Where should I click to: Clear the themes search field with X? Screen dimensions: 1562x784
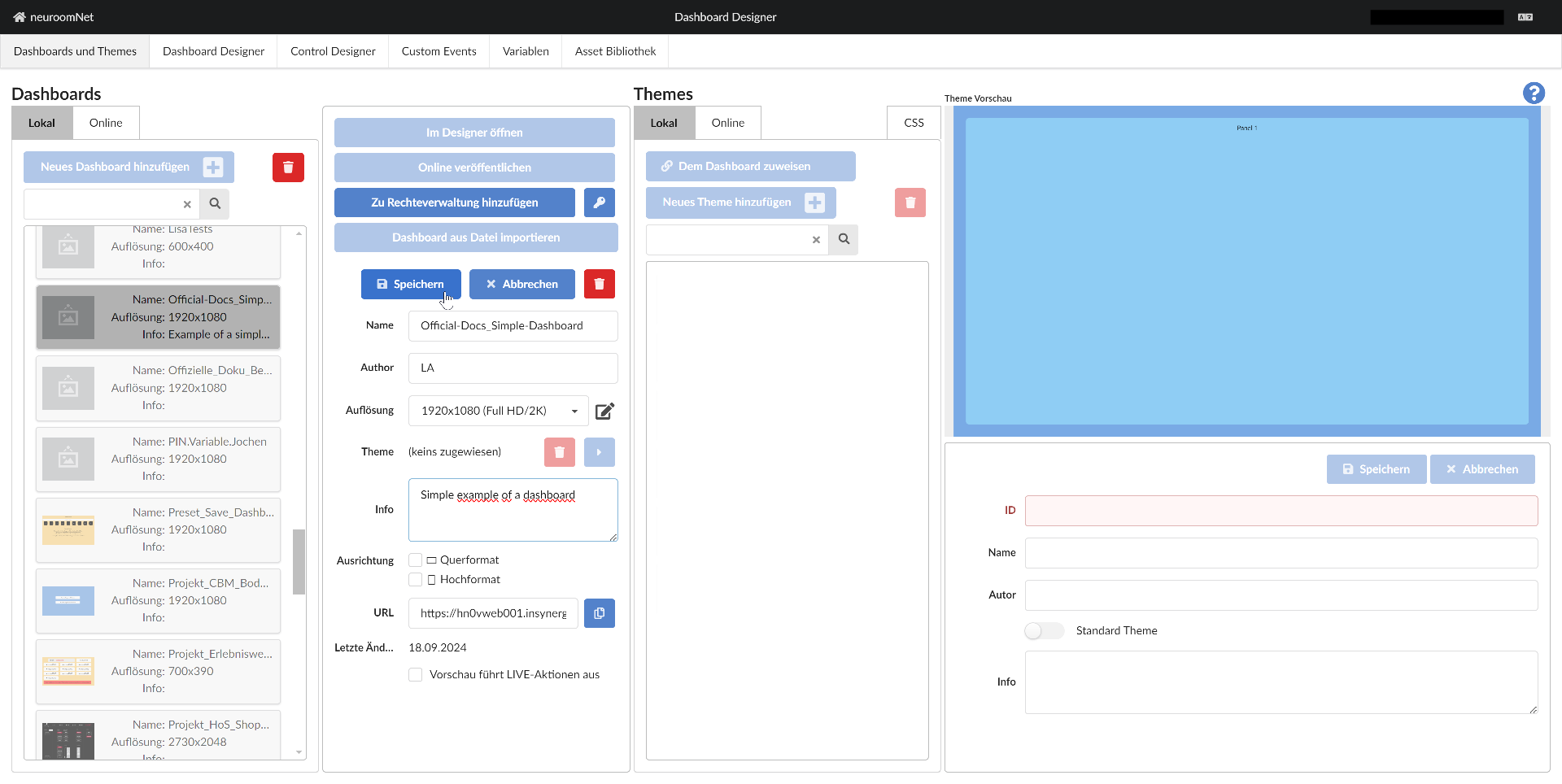pyautogui.click(x=816, y=240)
